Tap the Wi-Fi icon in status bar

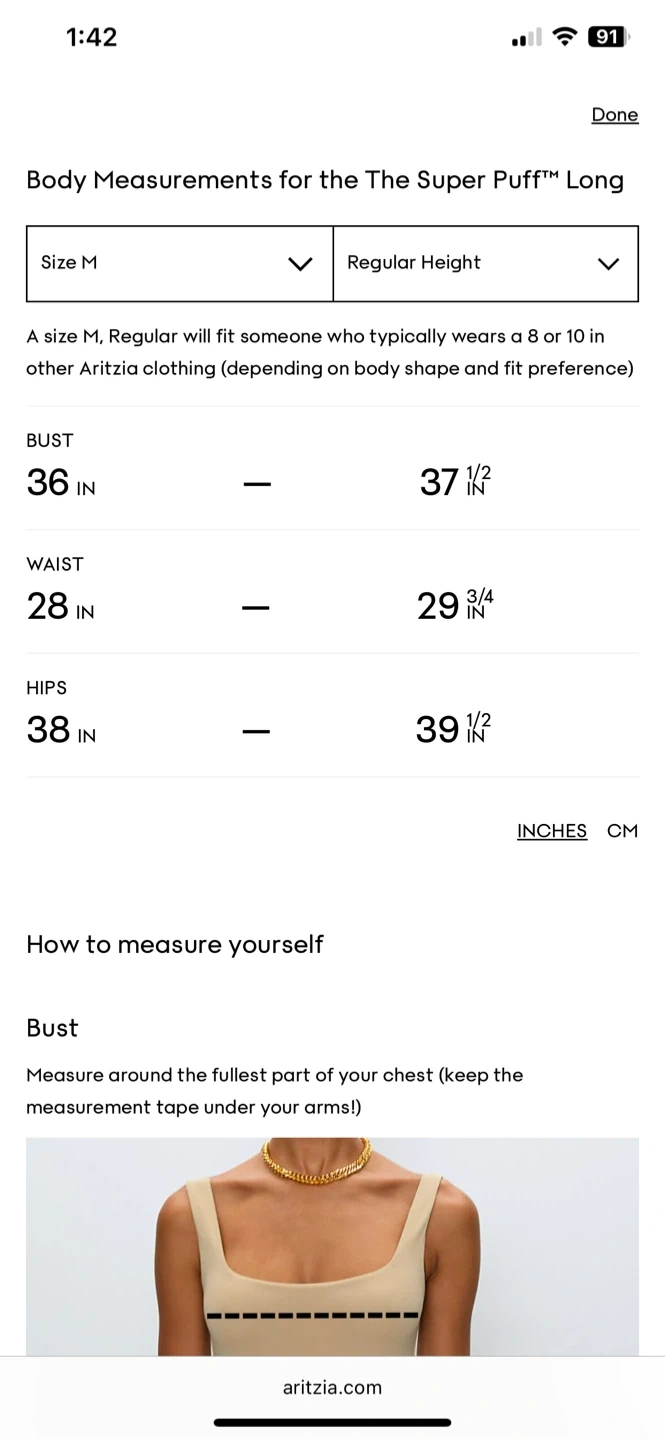point(565,37)
